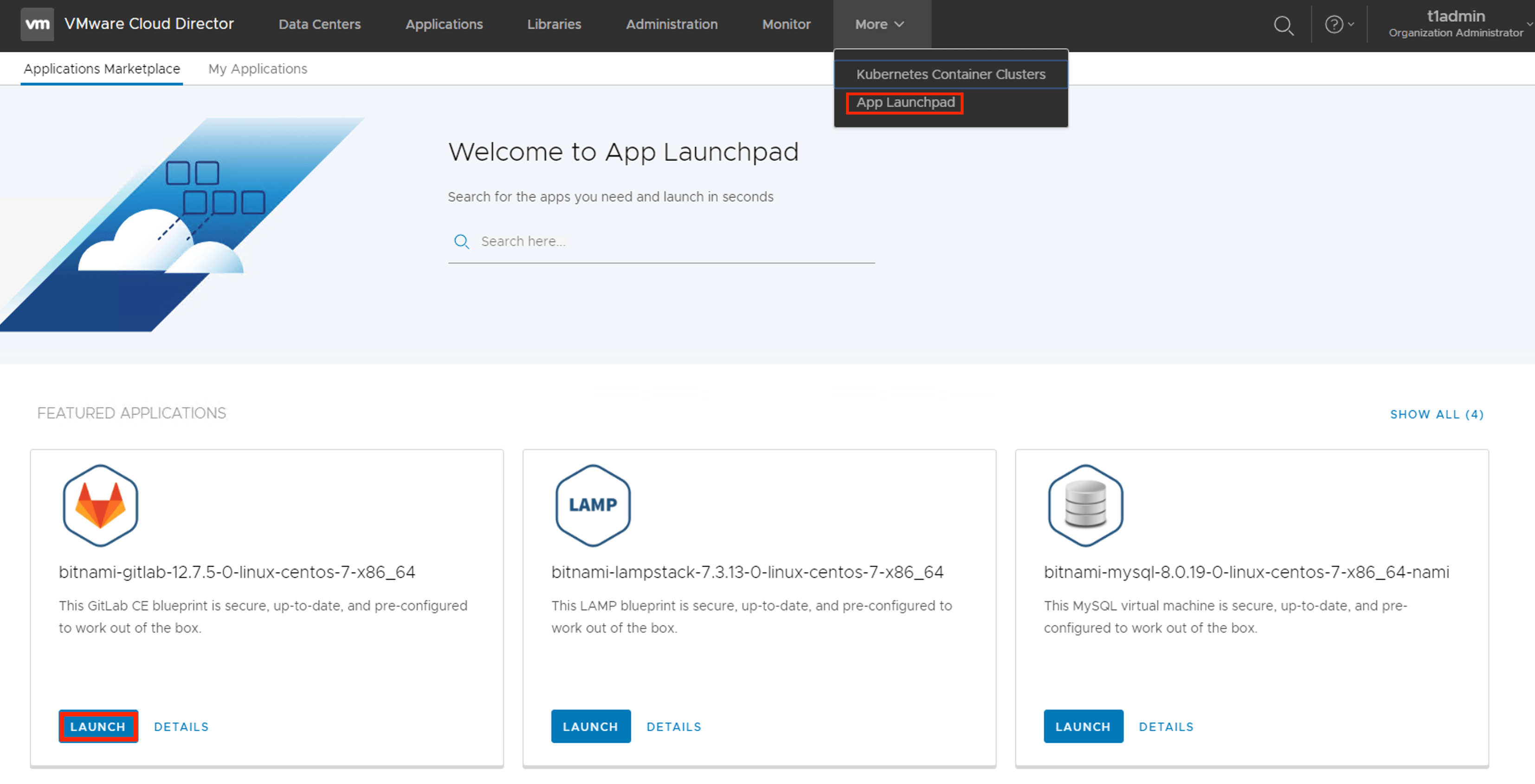
Task: Expand the help menu chevron
Action: 1351,25
